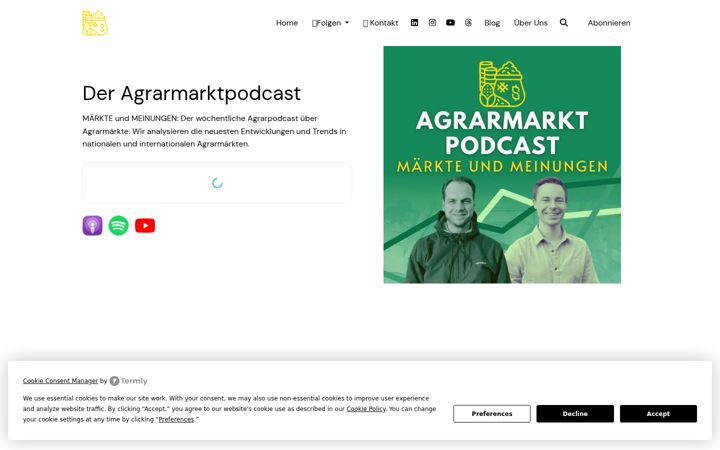Open the Cookie Policy link
The image size is (720, 450).
pos(366,409)
